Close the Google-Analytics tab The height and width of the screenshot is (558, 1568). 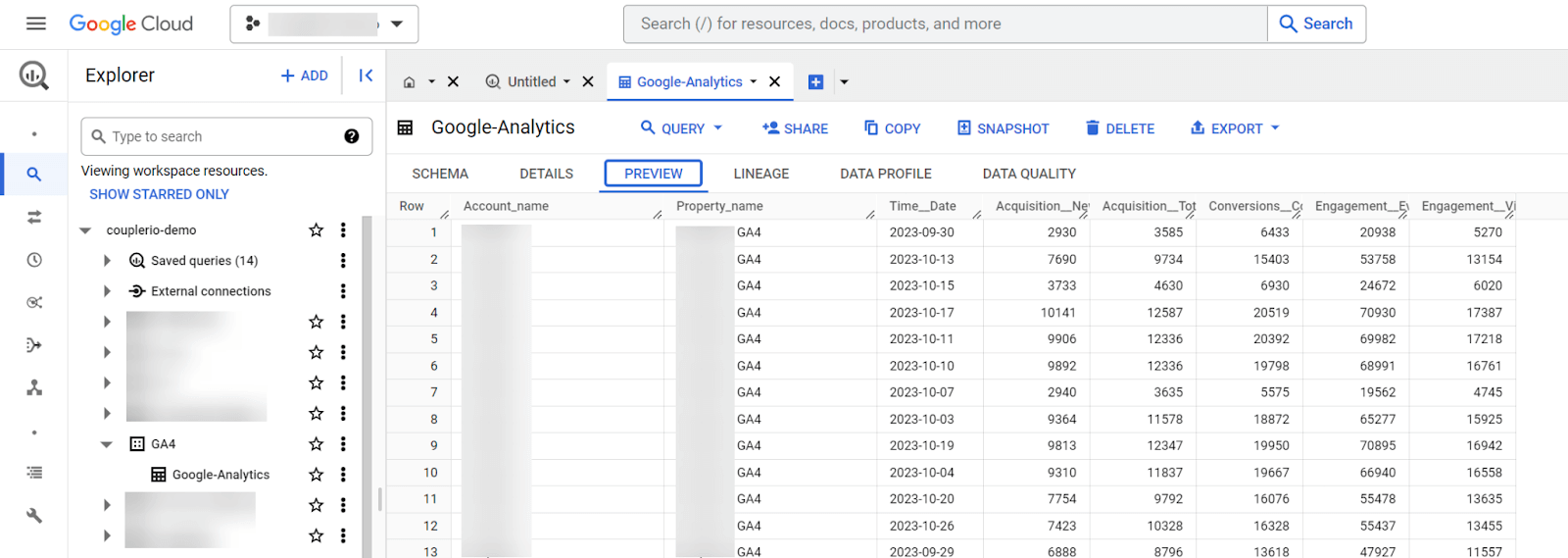click(x=774, y=82)
